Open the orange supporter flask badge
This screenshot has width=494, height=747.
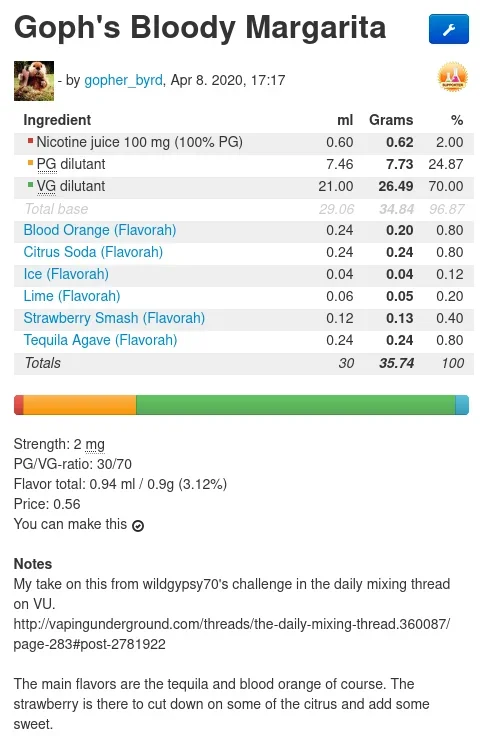tap(453, 77)
